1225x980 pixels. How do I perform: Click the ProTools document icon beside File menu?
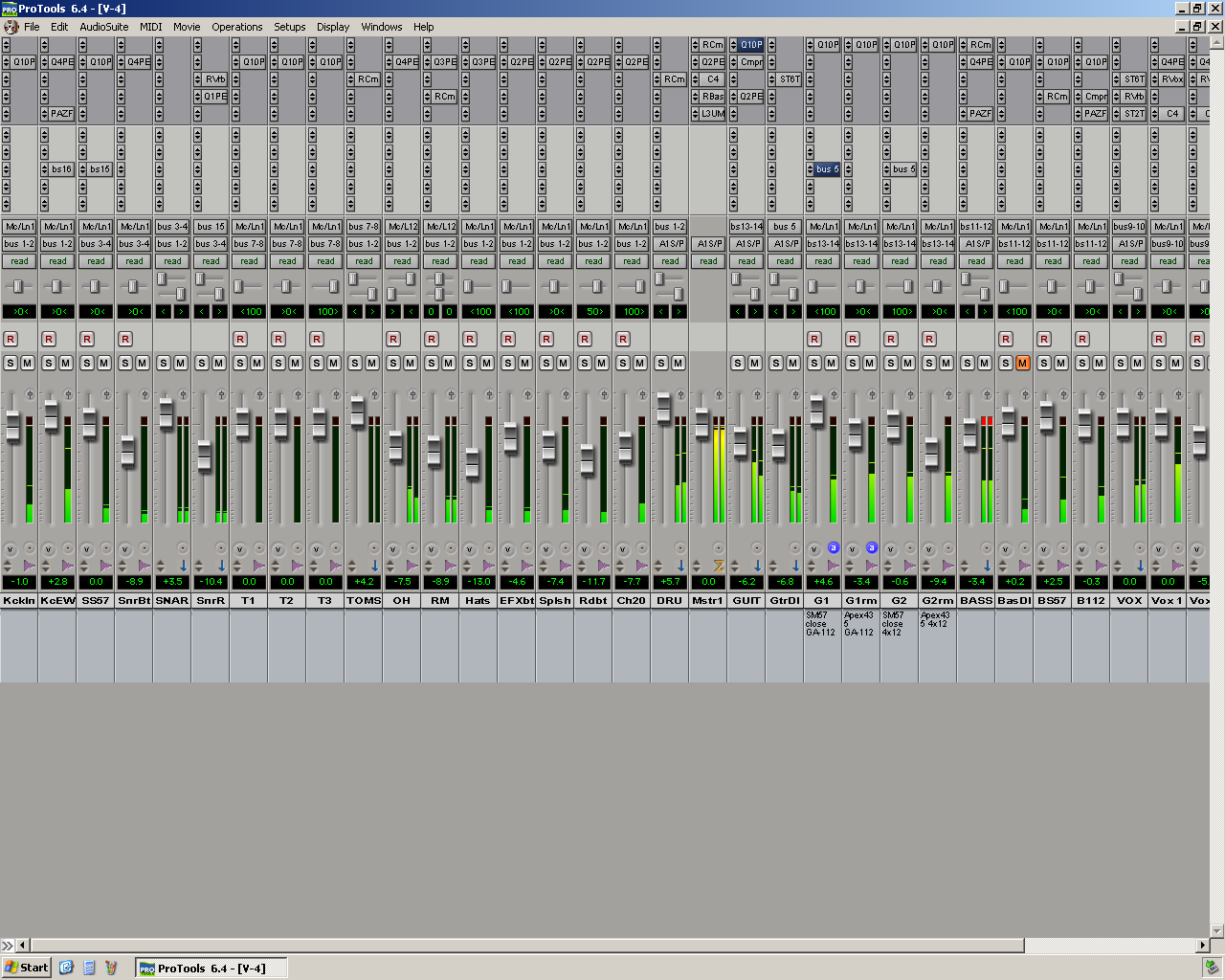coord(11,27)
